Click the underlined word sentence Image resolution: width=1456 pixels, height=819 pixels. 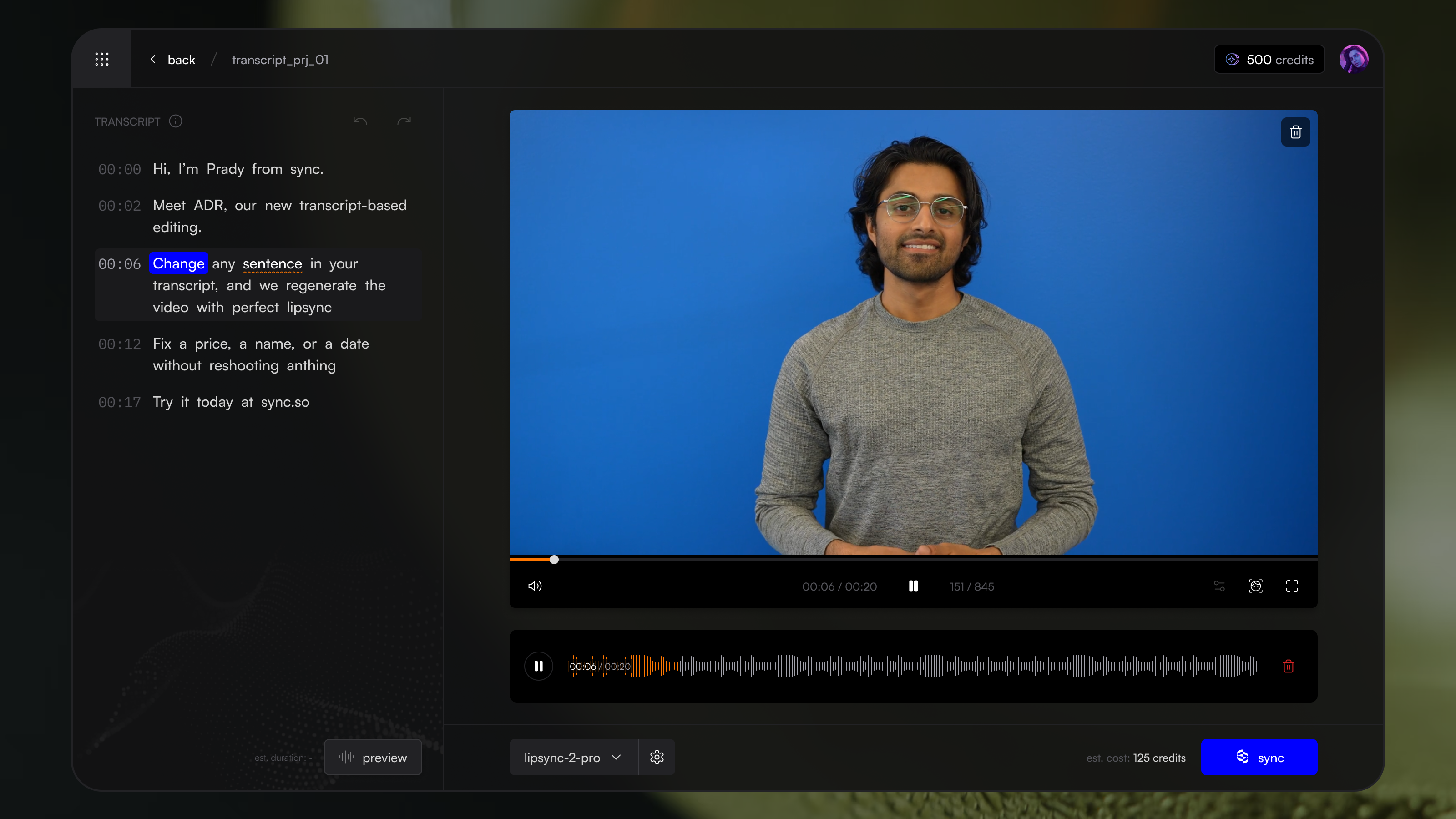[273, 264]
